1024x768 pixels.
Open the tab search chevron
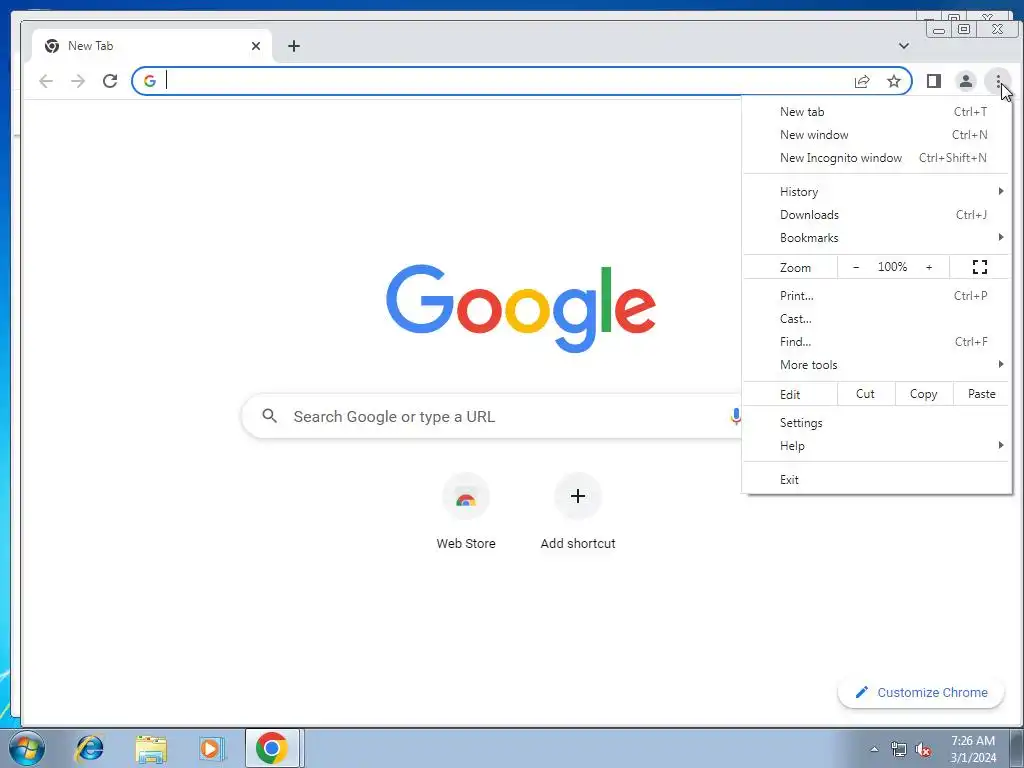click(904, 46)
